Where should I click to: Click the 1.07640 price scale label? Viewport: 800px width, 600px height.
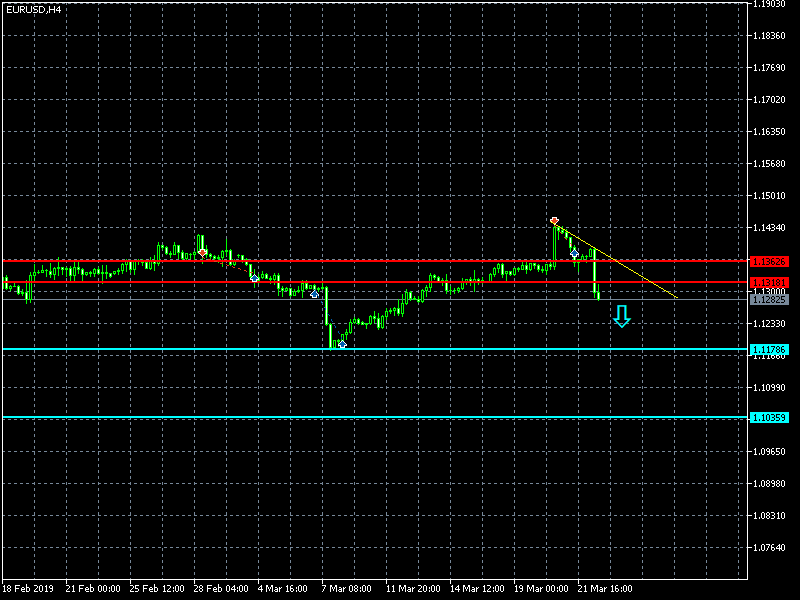(769, 548)
